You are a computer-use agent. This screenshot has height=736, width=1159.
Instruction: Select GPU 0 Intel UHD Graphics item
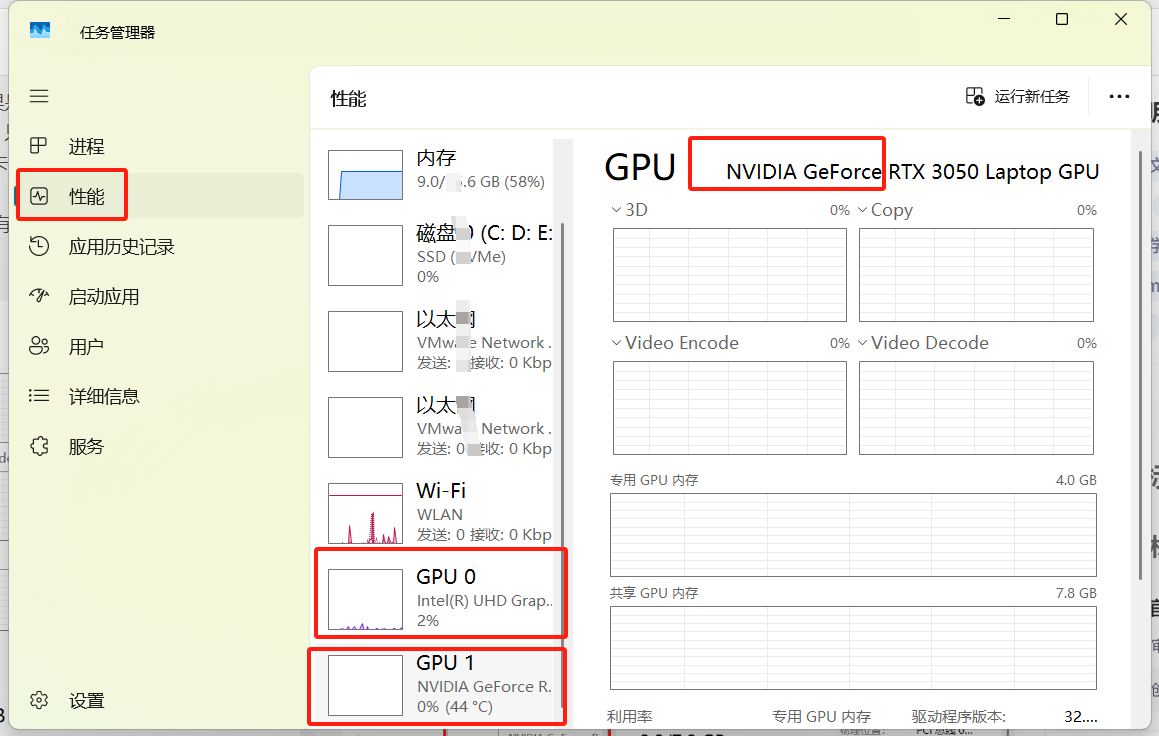point(441,599)
